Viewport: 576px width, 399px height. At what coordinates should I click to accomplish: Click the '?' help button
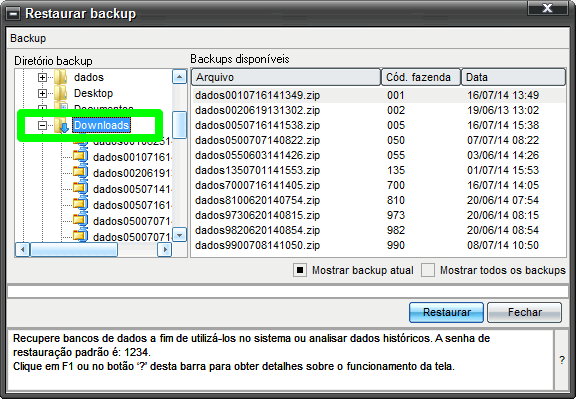(562, 360)
